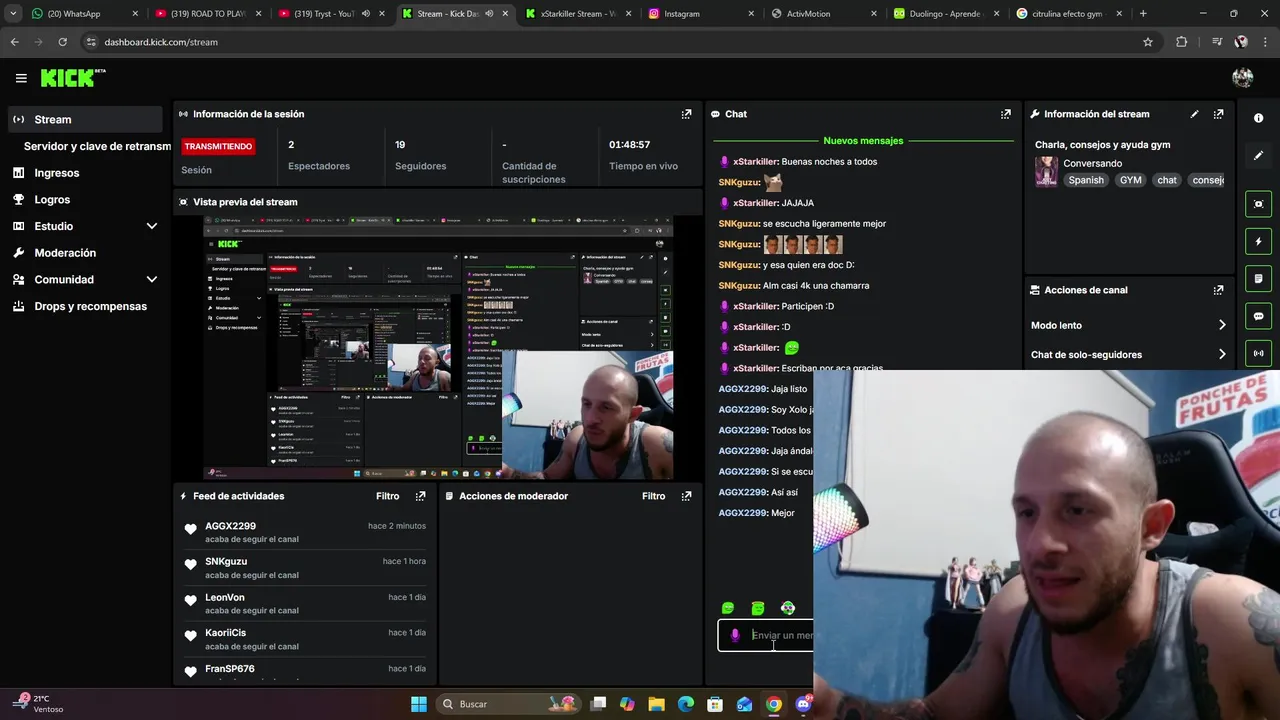This screenshot has width=1280, height=720.
Task: Open the profile avatar menu
Action: pyautogui.click(x=1243, y=78)
